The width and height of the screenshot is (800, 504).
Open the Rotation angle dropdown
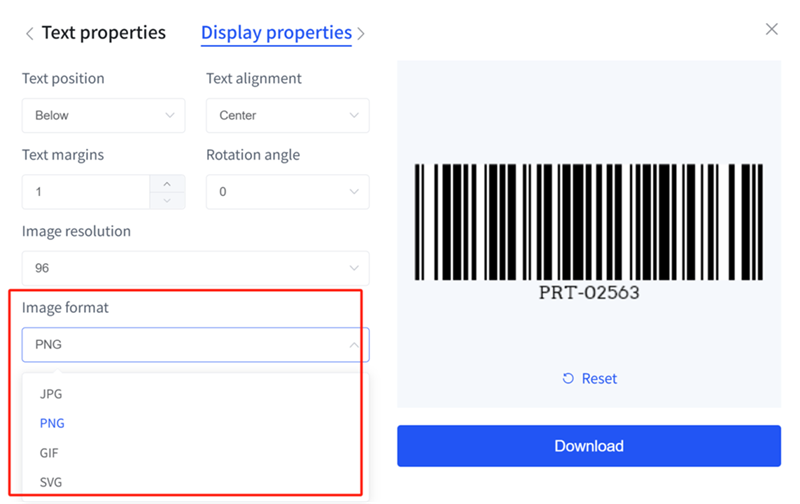(287, 191)
